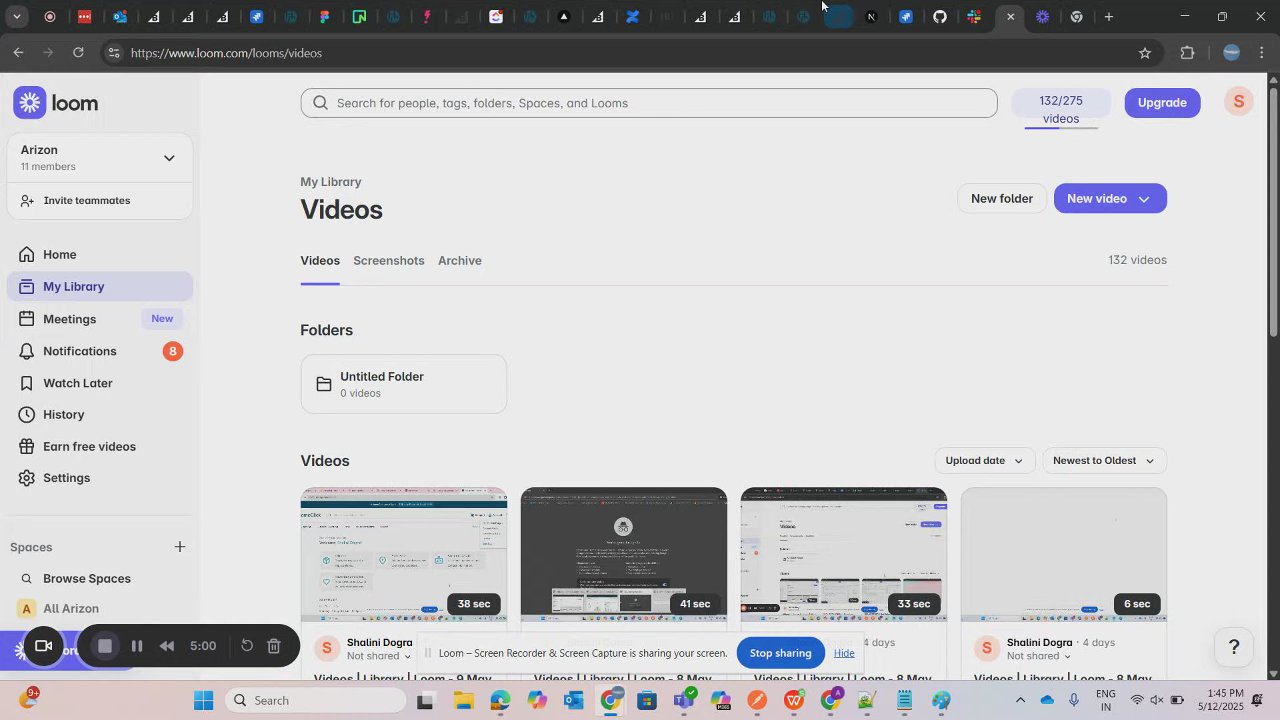Open the Loom help question mark

click(x=1234, y=647)
